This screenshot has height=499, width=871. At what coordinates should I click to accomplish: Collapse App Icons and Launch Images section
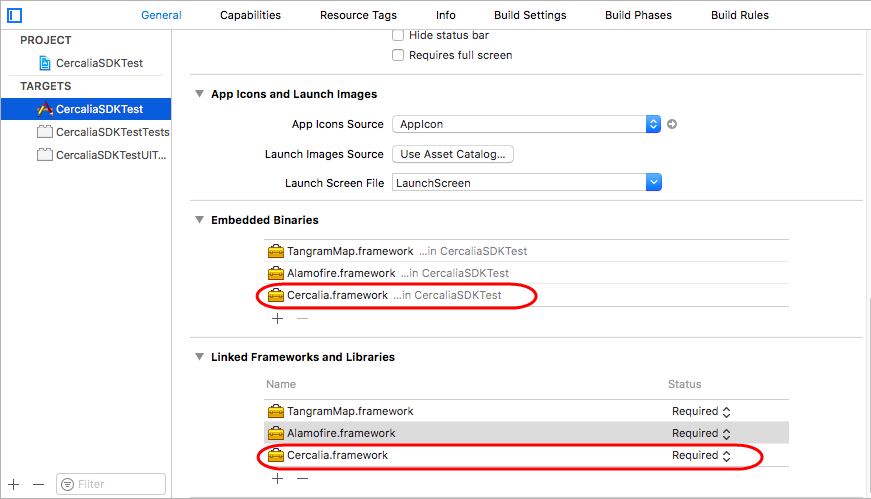(199, 94)
